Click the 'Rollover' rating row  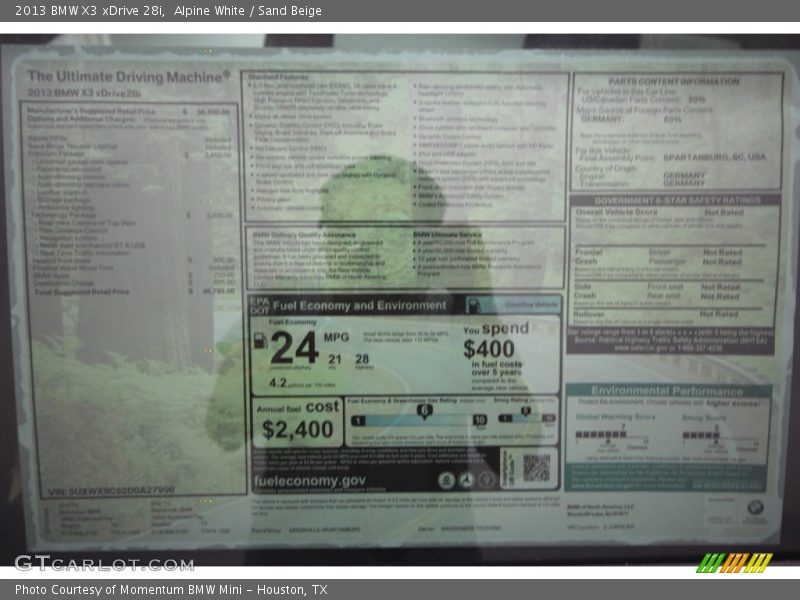(668, 314)
